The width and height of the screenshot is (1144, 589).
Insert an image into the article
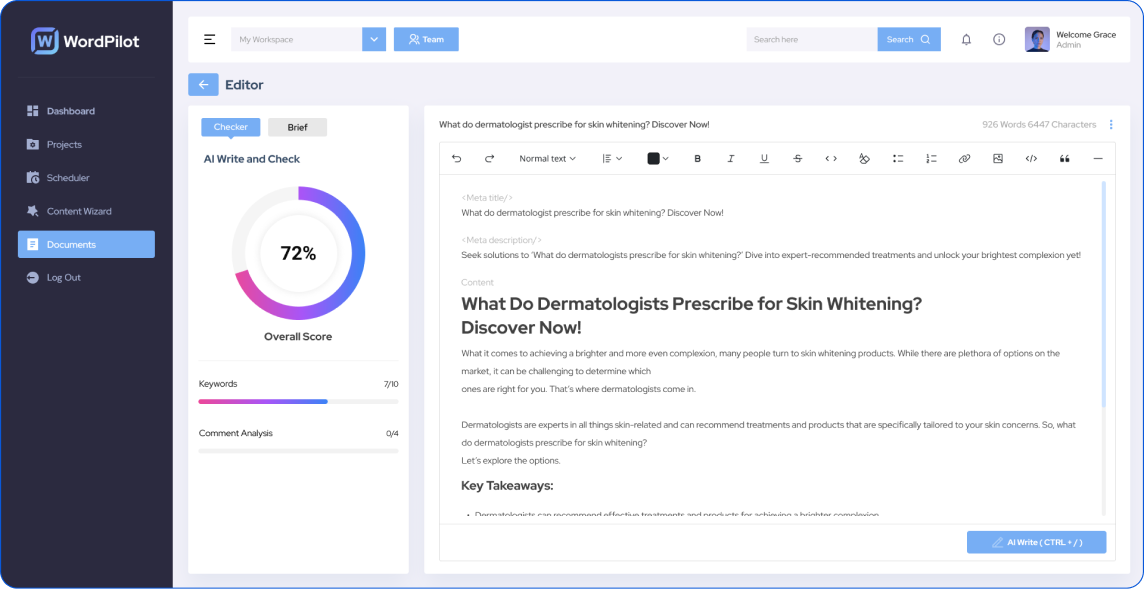(997, 157)
